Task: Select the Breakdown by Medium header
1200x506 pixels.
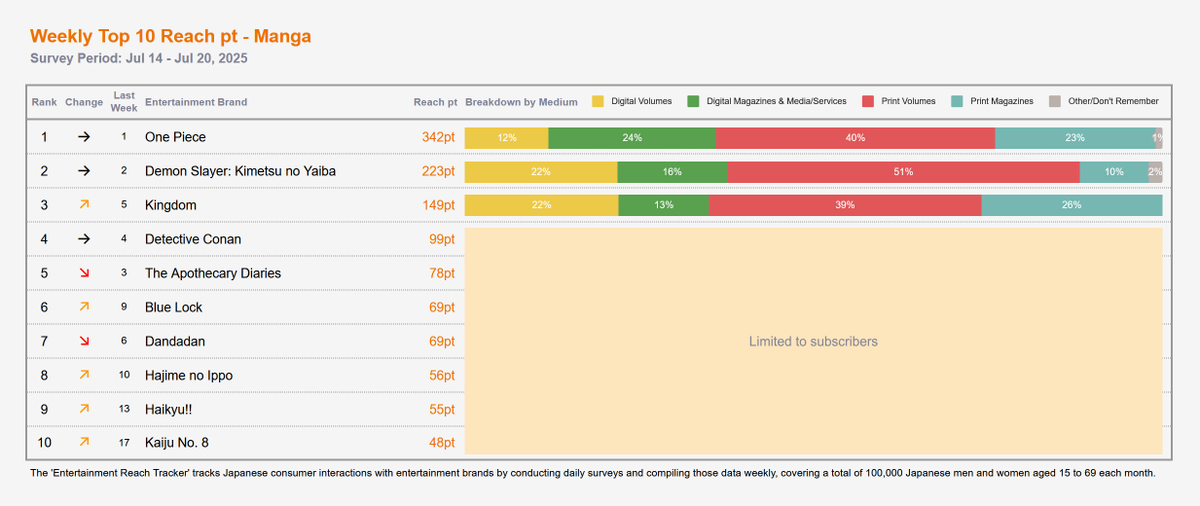Action: point(522,102)
